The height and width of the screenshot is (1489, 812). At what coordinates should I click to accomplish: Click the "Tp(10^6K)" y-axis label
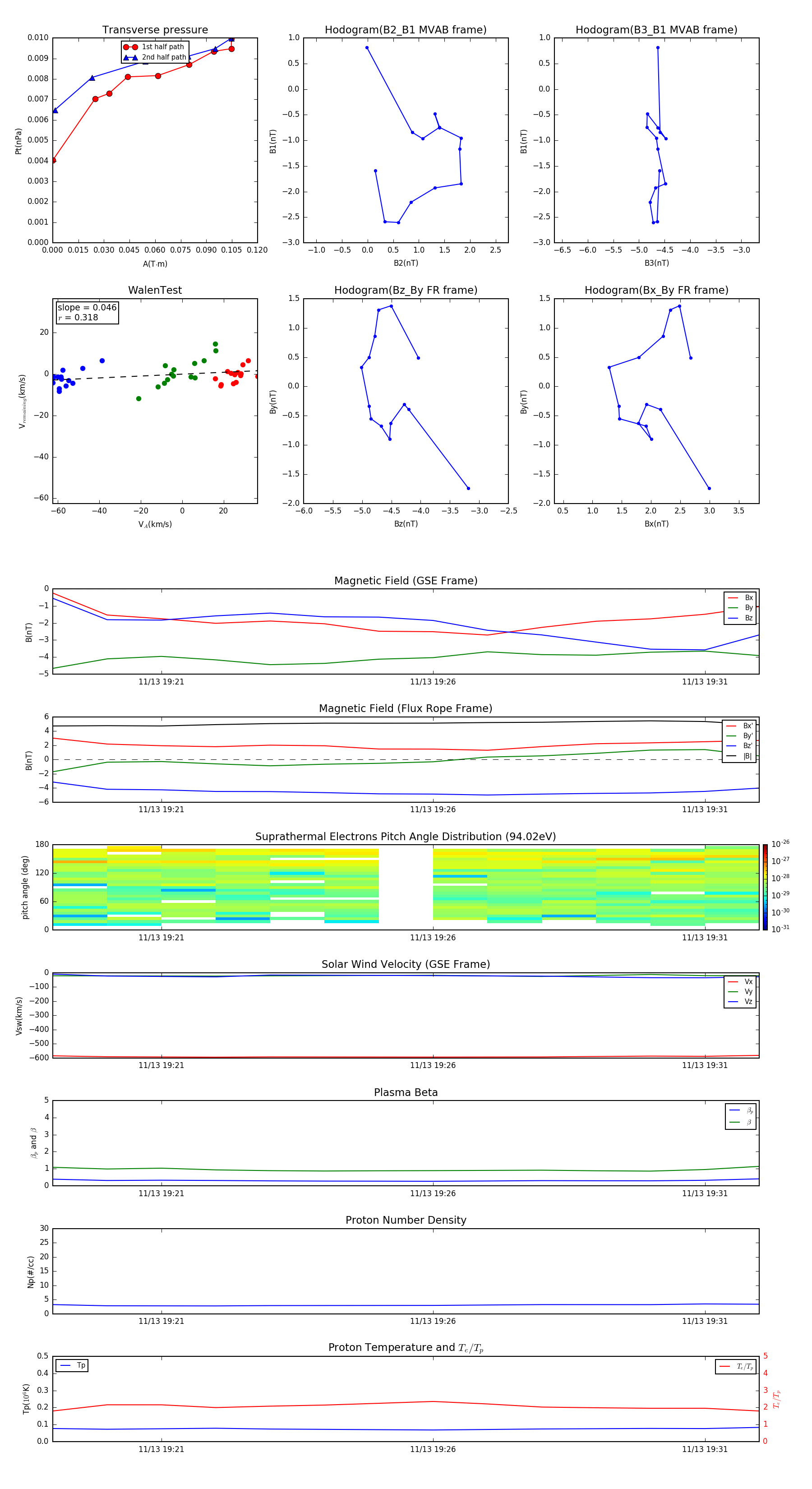(x=26, y=1399)
